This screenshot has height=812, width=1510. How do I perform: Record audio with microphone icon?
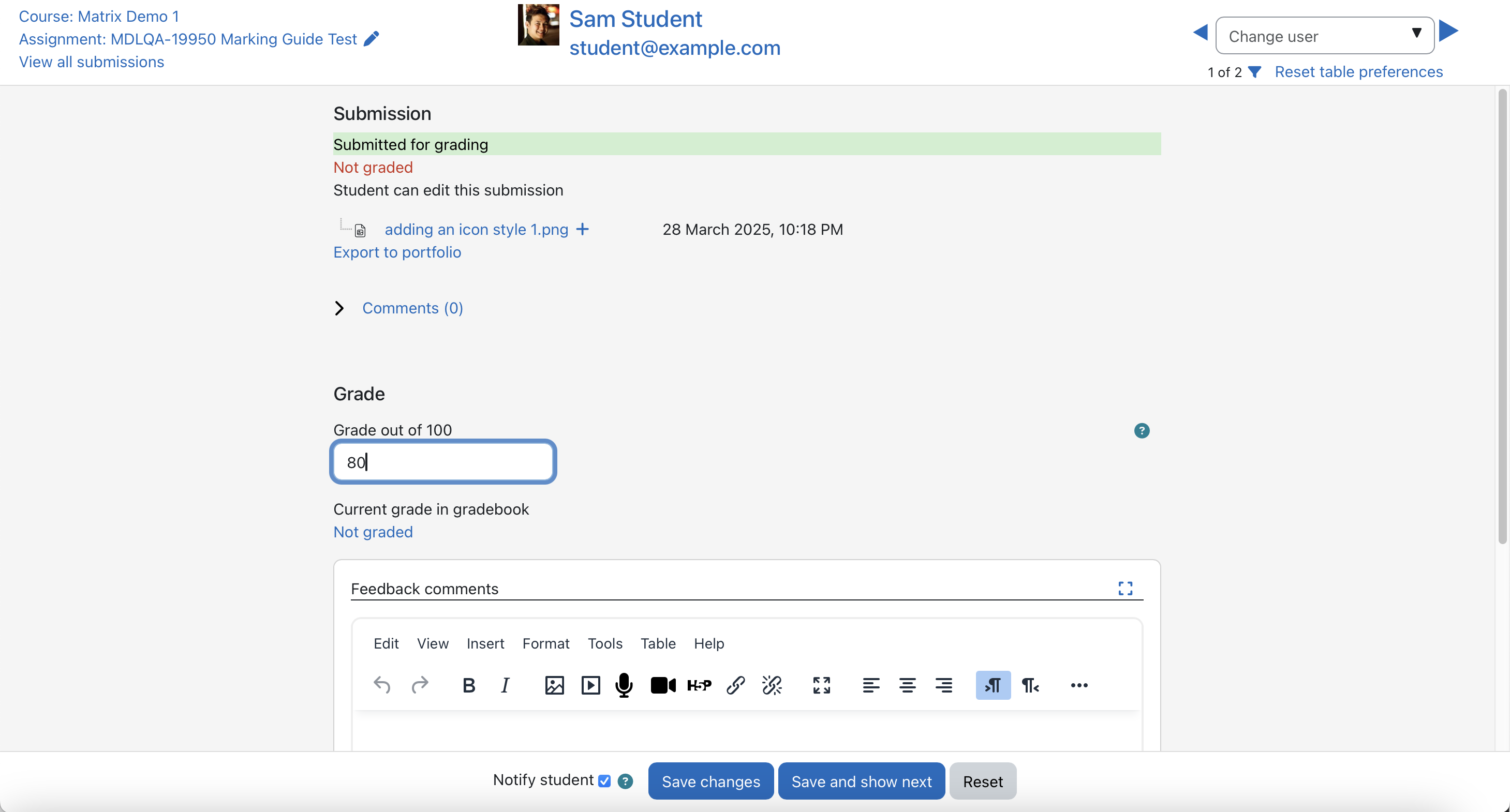pos(624,685)
